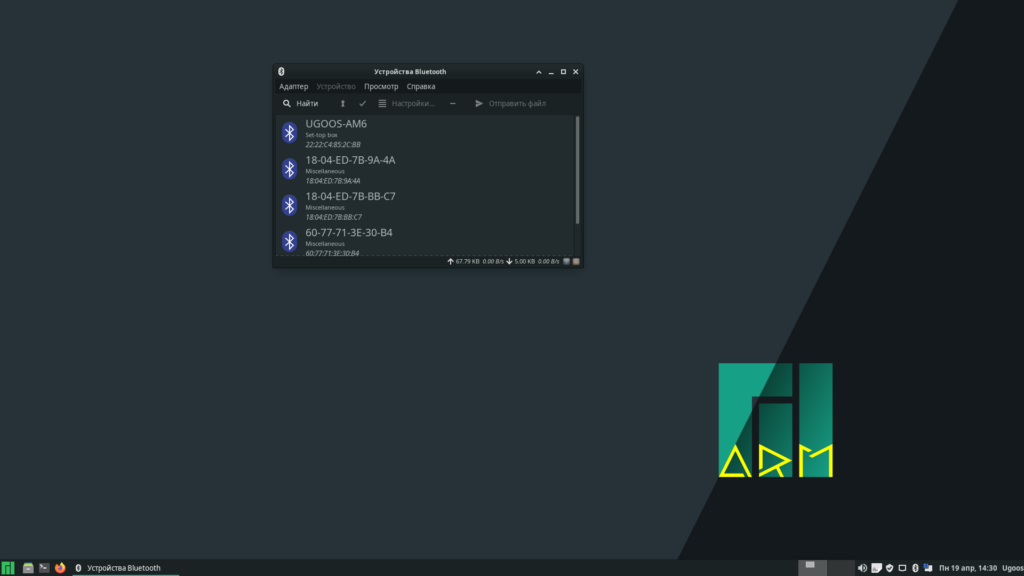Open Настройки device settings in toolbar
This screenshot has width=1024, height=576.
click(x=406, y=103)
